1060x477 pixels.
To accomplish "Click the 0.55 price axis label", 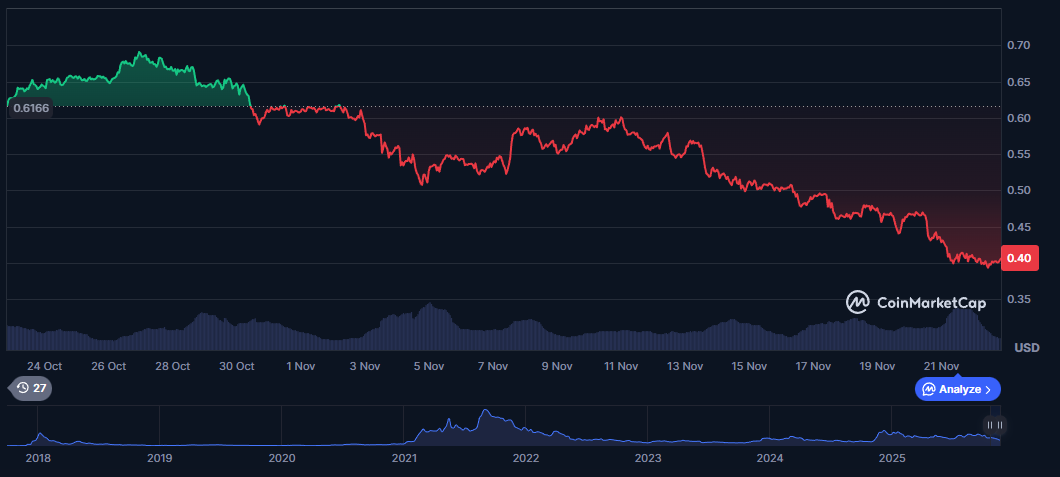I will tap(1018, 155).
